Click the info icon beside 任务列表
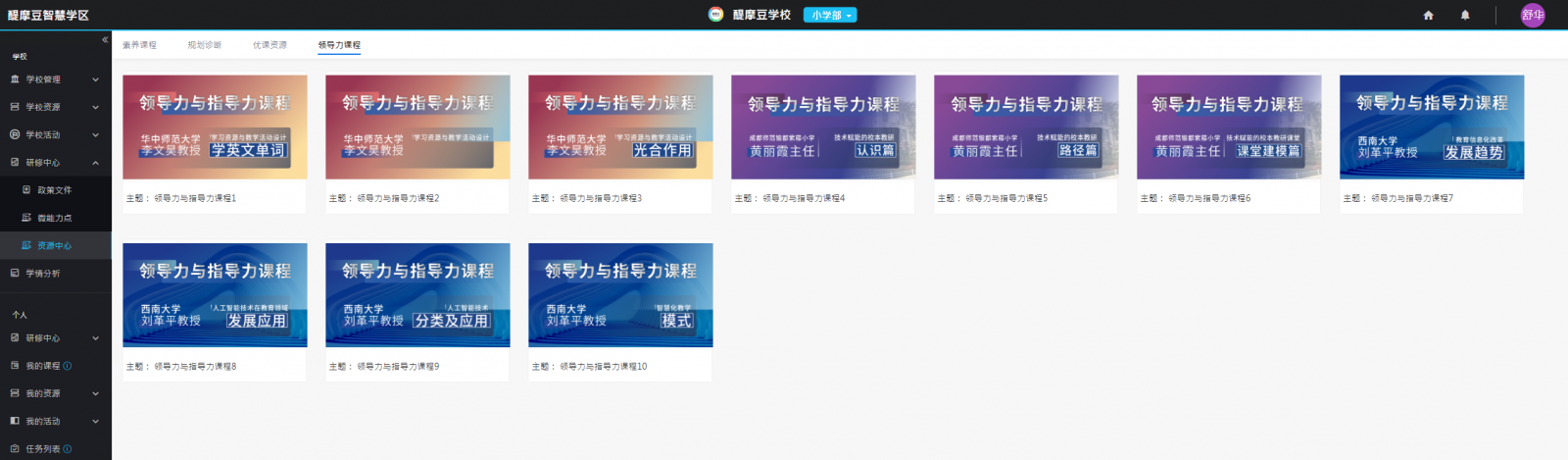 (x=68, y=449)
